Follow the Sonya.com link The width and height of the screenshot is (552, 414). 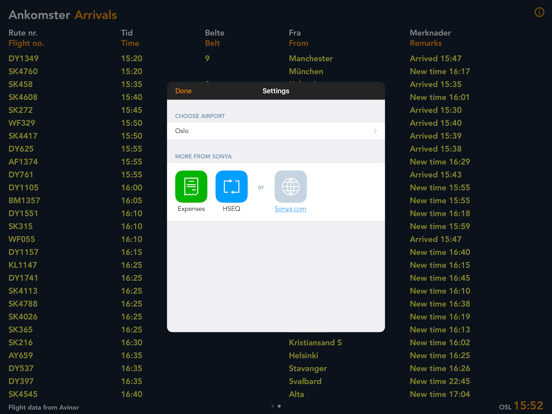tap(290, 209)
